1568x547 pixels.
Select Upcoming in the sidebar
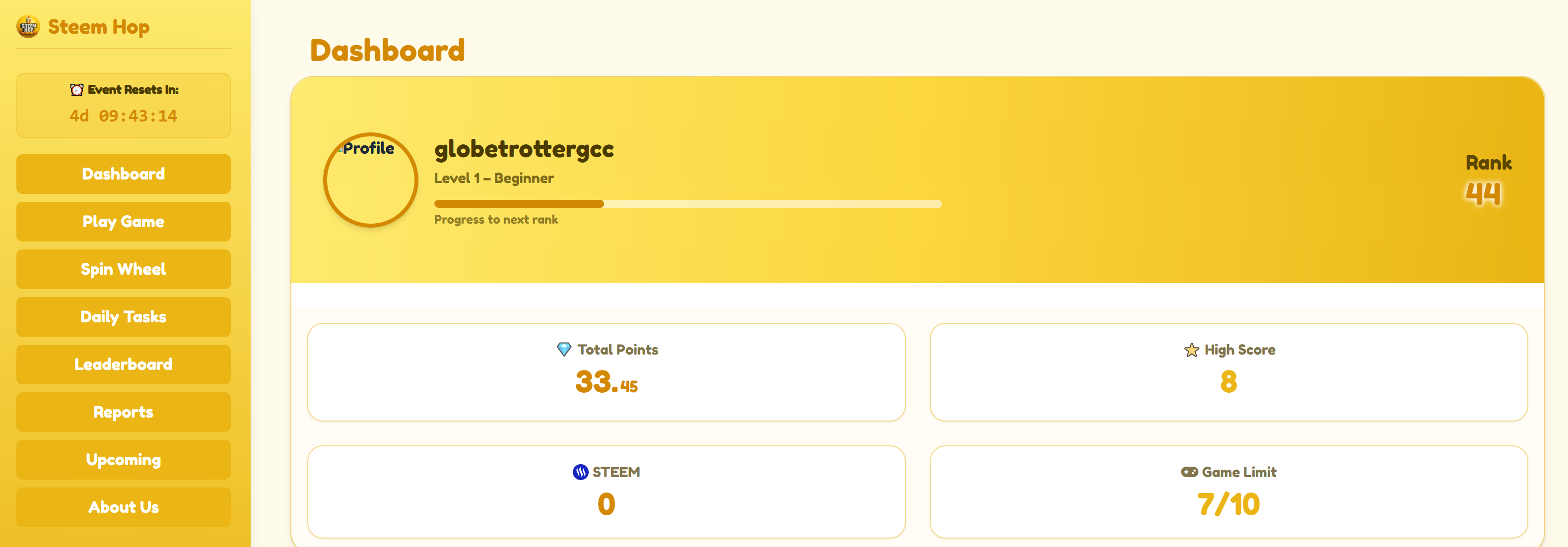tap(124, 459)
